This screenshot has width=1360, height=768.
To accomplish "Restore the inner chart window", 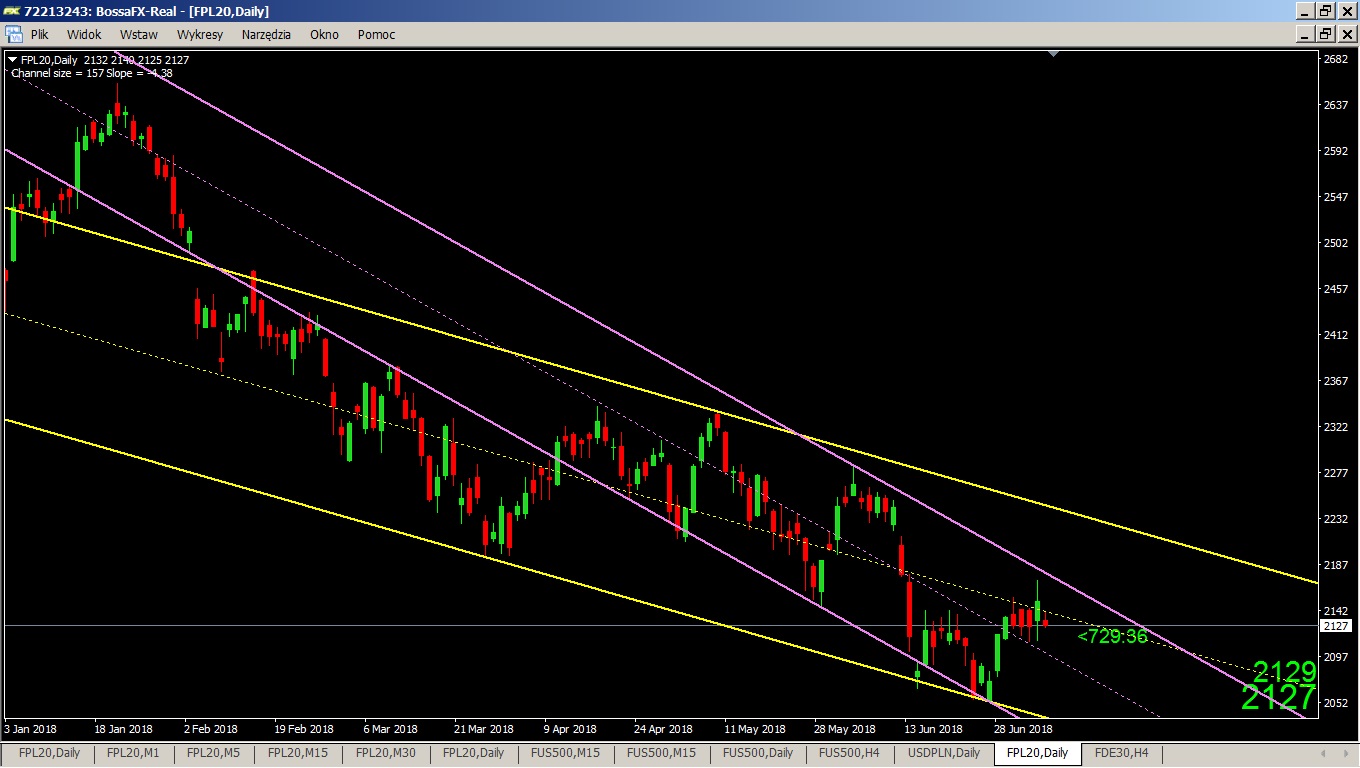I will click(1325, 34).
